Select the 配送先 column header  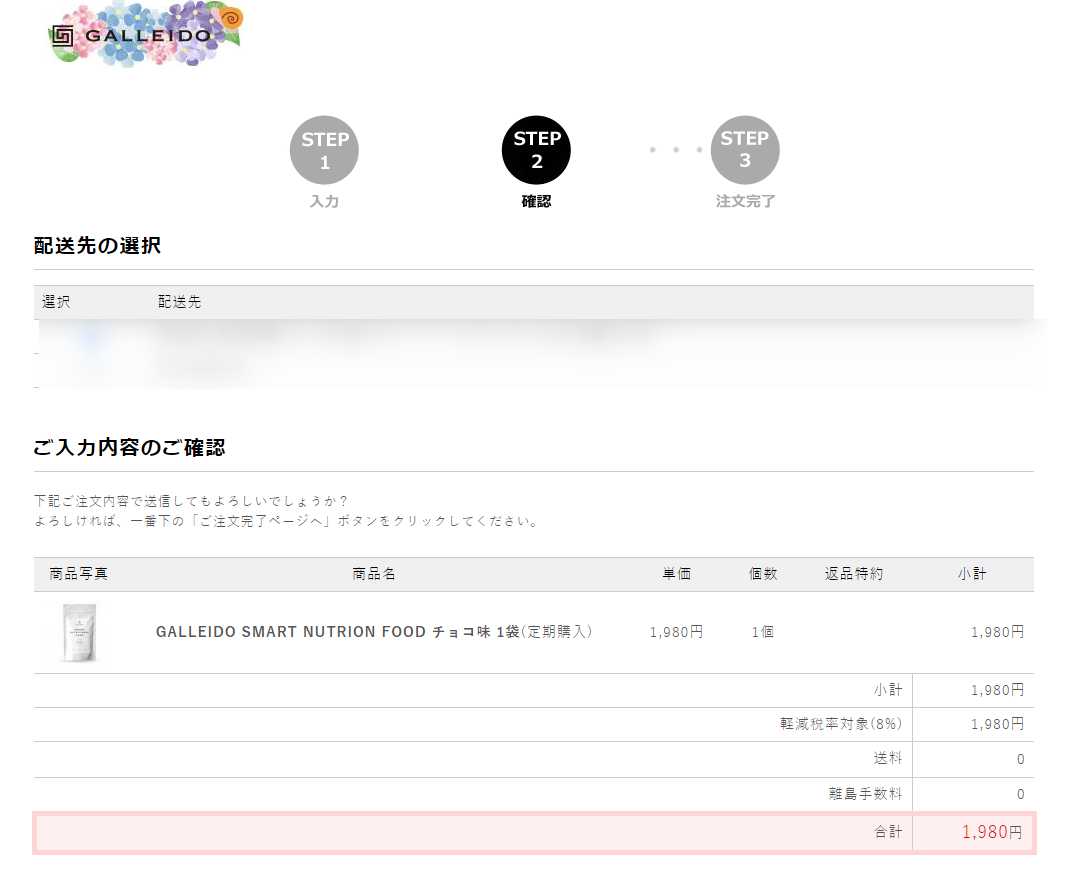point(179,302)
